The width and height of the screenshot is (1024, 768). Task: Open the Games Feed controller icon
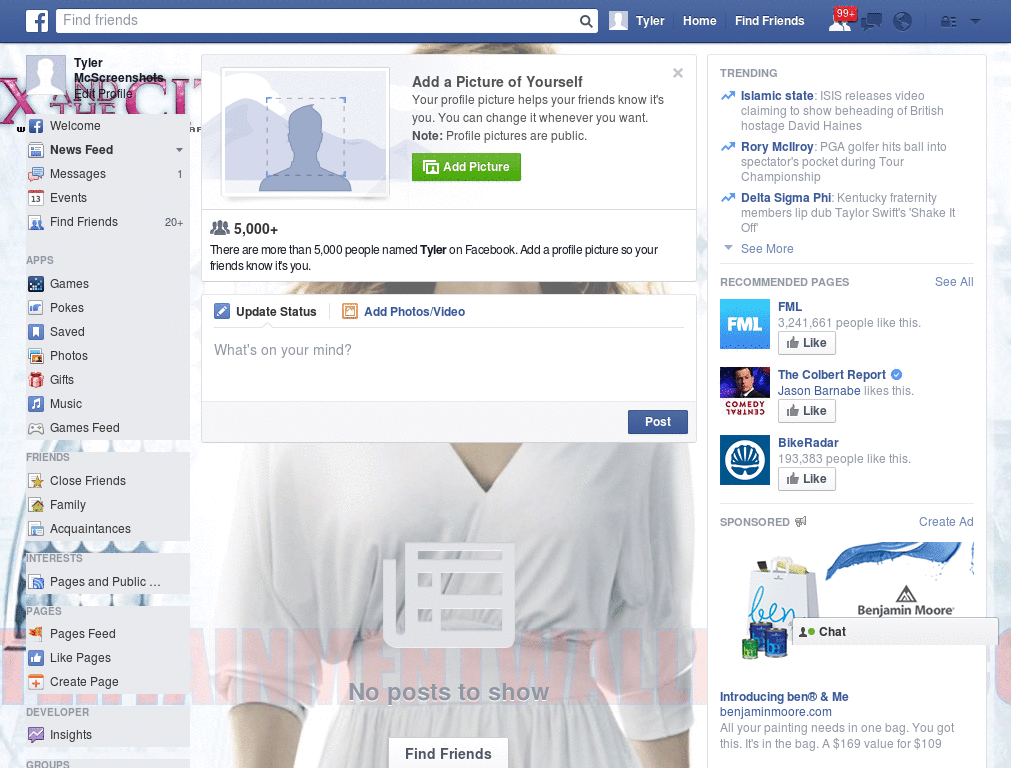click(36, 428)
